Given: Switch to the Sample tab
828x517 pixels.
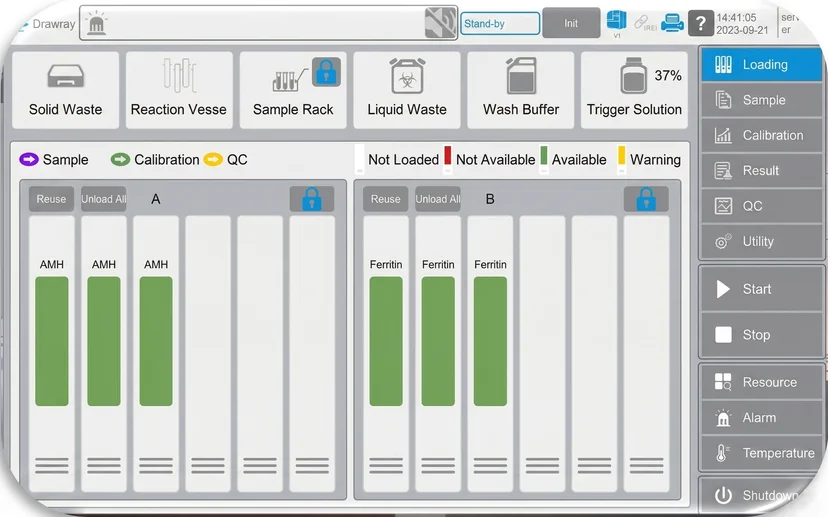Looking at the screenshot, I should pyautogui.click(x=761, y=100).
